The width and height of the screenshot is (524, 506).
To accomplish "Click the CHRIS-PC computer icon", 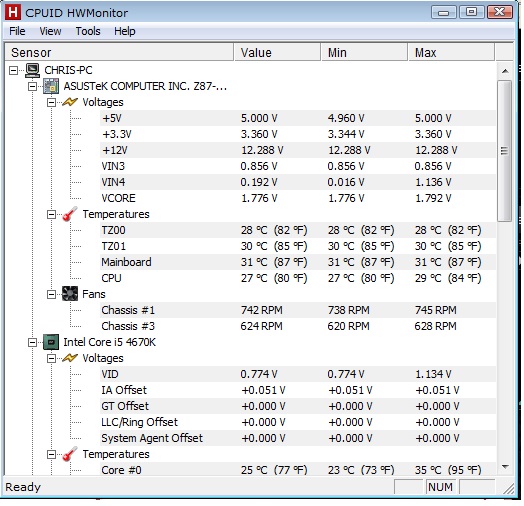I will [32, 70].
